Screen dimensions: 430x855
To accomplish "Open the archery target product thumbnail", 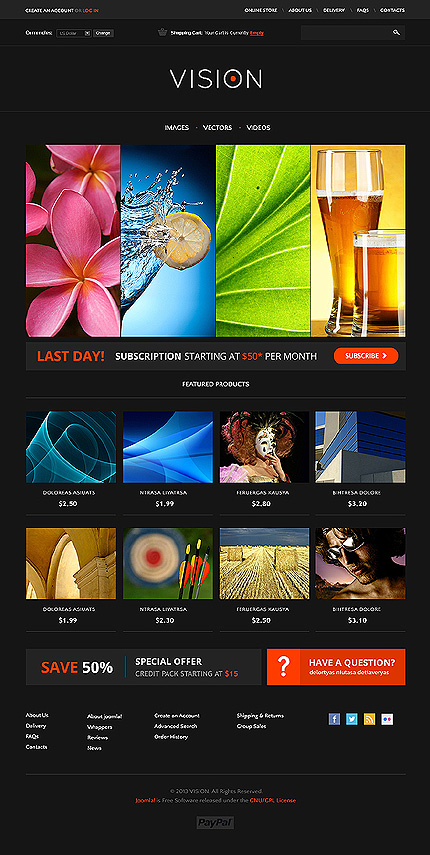I will (x=168, y=563).
